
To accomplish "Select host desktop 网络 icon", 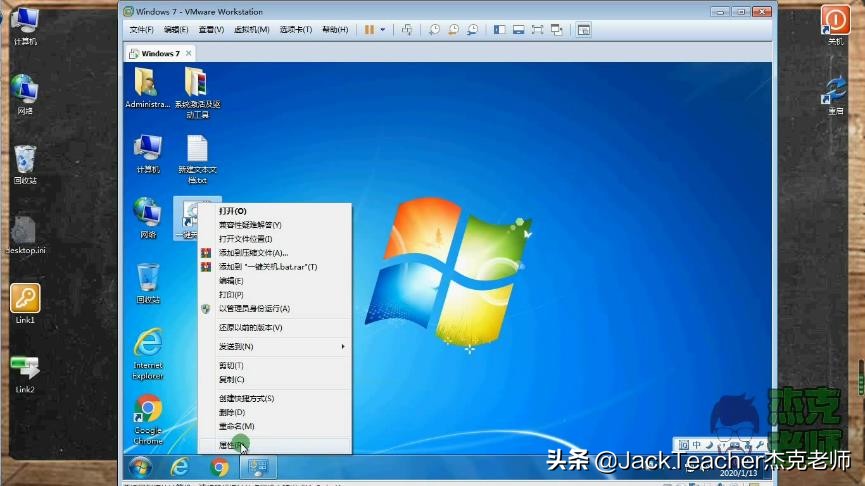I will pyautogui.click(x=25, y=94).
